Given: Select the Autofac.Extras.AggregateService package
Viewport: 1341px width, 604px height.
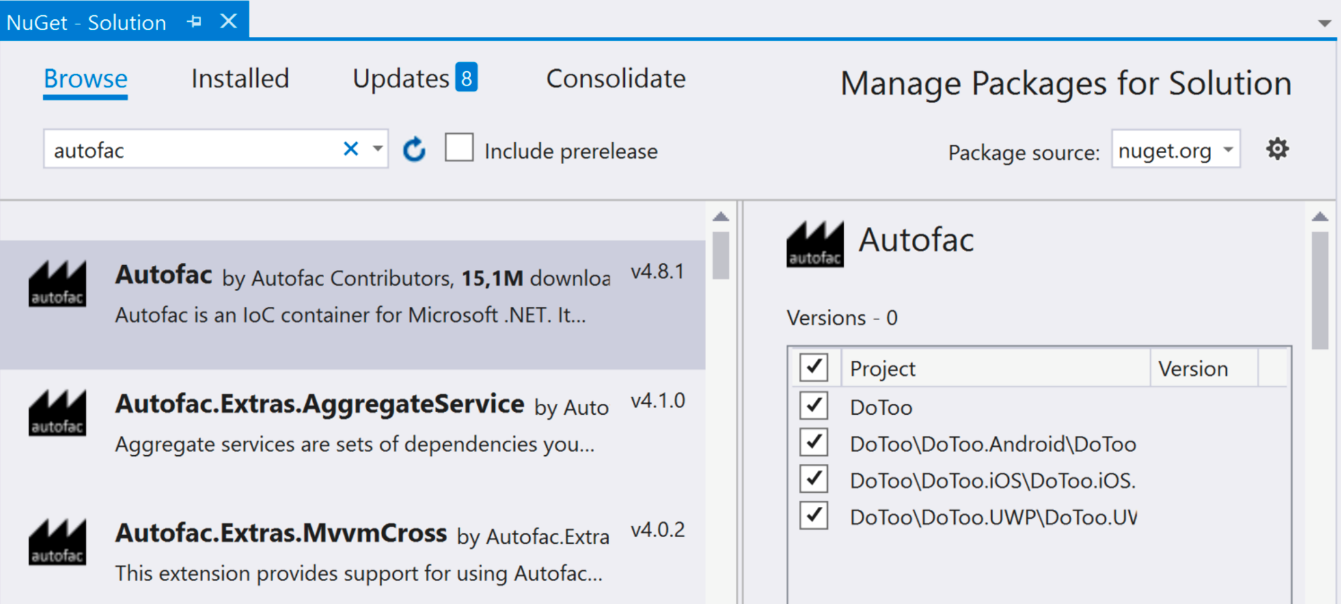Looking at the screenshot, I should tap(352, 434).
